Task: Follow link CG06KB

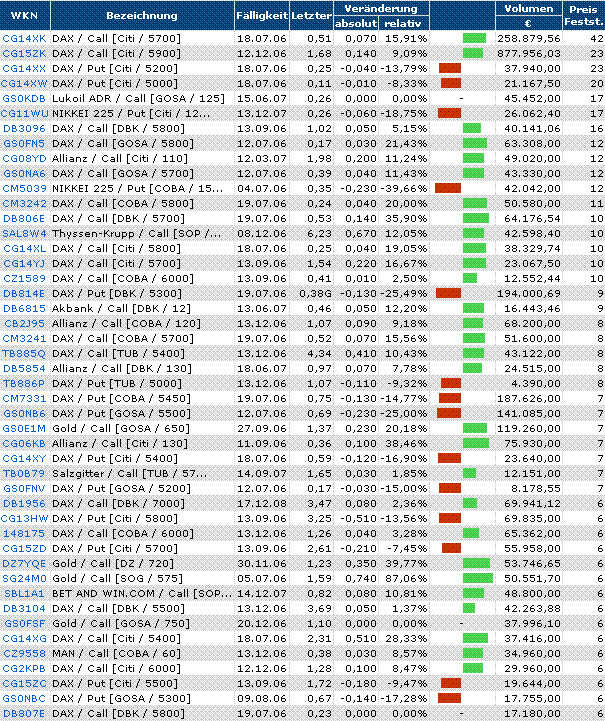Action: coord(24,444)
